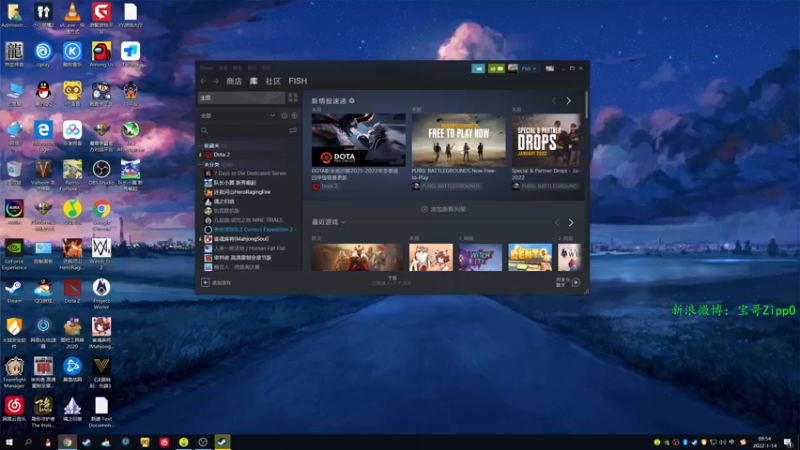
Task: Open the 商店 store tab
Action: (x=234, y=81)
